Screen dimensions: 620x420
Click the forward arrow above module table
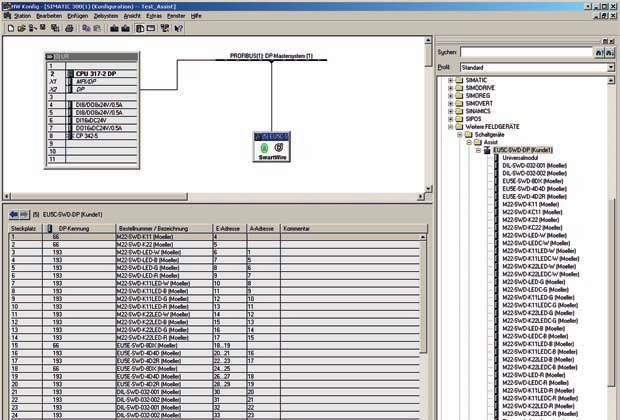(24, 214)
